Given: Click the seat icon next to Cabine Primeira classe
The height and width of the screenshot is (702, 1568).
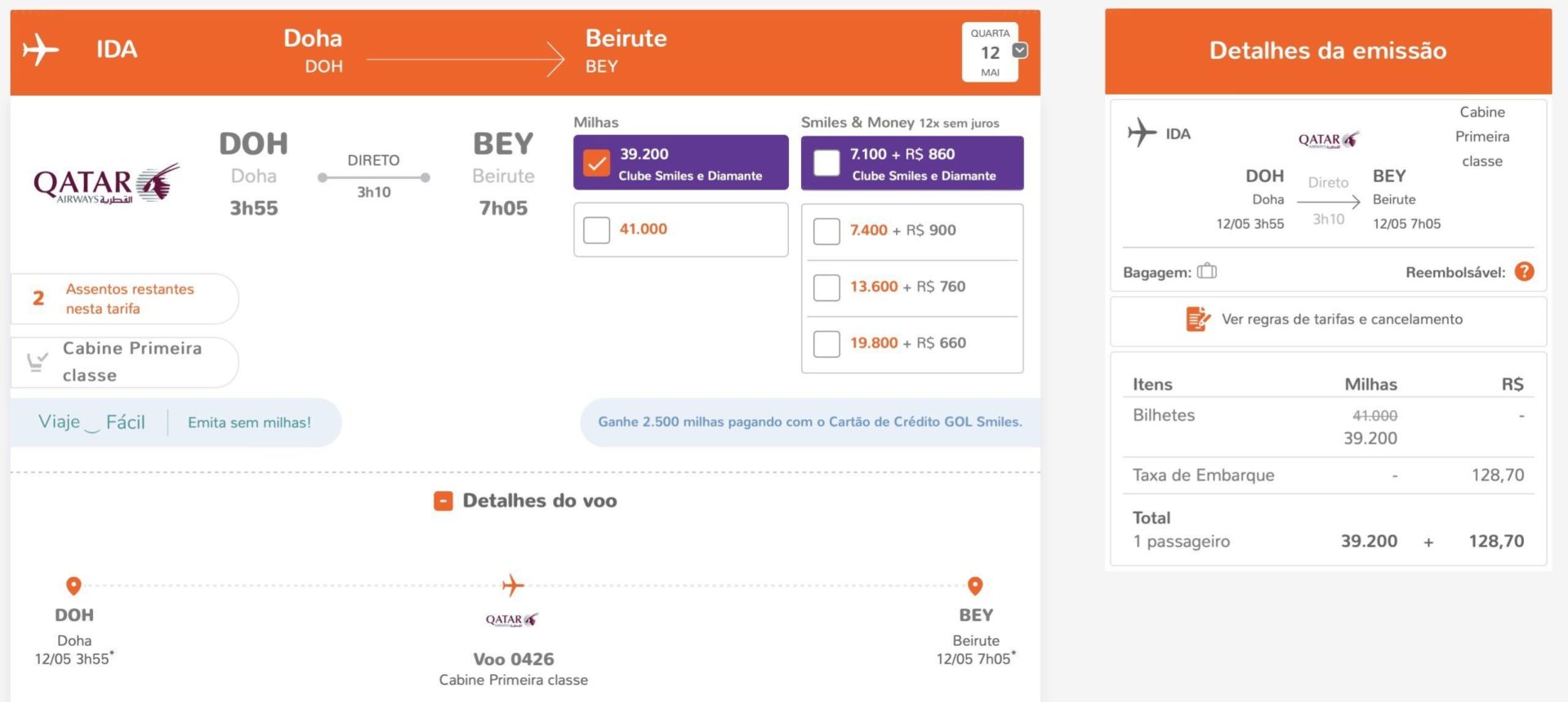Looking at the screenshot, I should [37, 361].
